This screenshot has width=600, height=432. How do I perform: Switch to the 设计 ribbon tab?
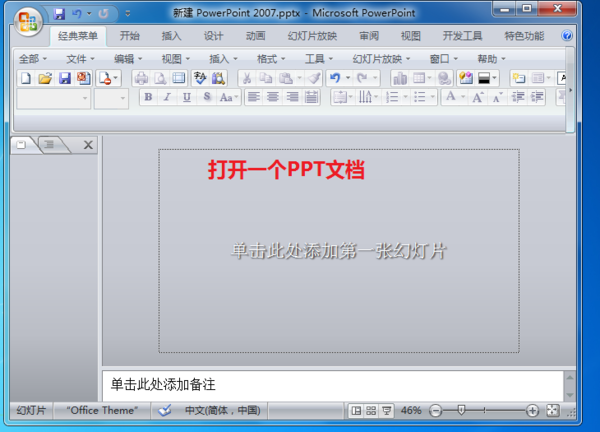tap(213, 36)
